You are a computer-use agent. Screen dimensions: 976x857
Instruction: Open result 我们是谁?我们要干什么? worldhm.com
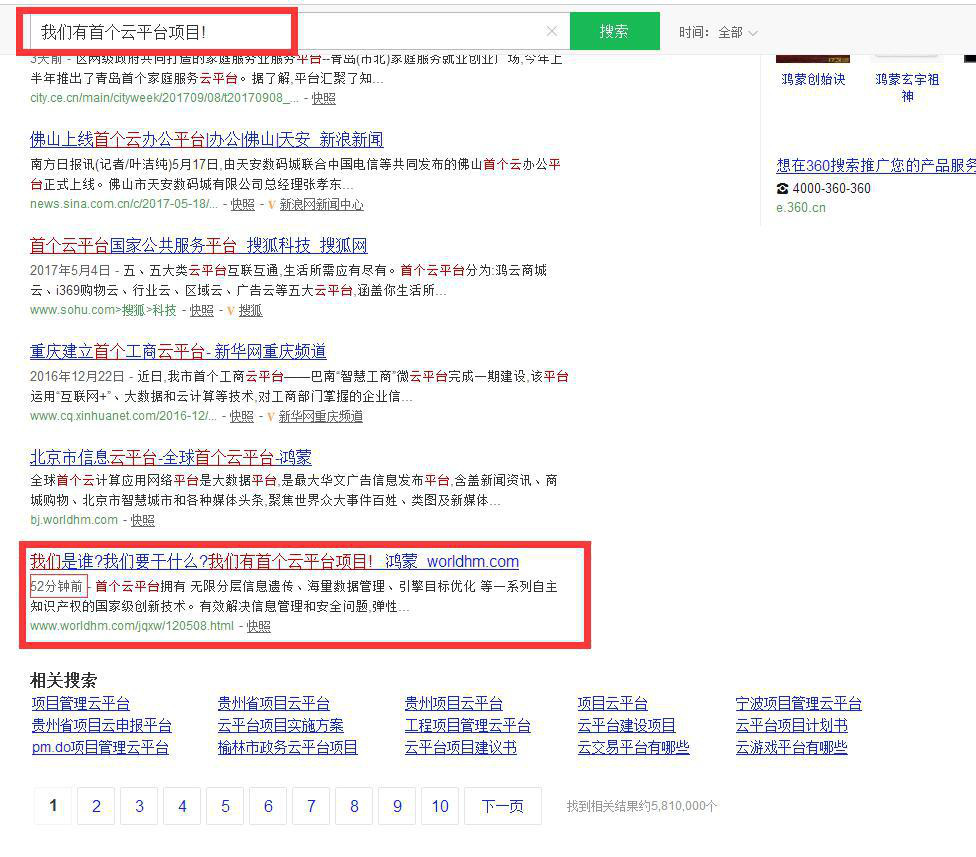click(274, 561)
